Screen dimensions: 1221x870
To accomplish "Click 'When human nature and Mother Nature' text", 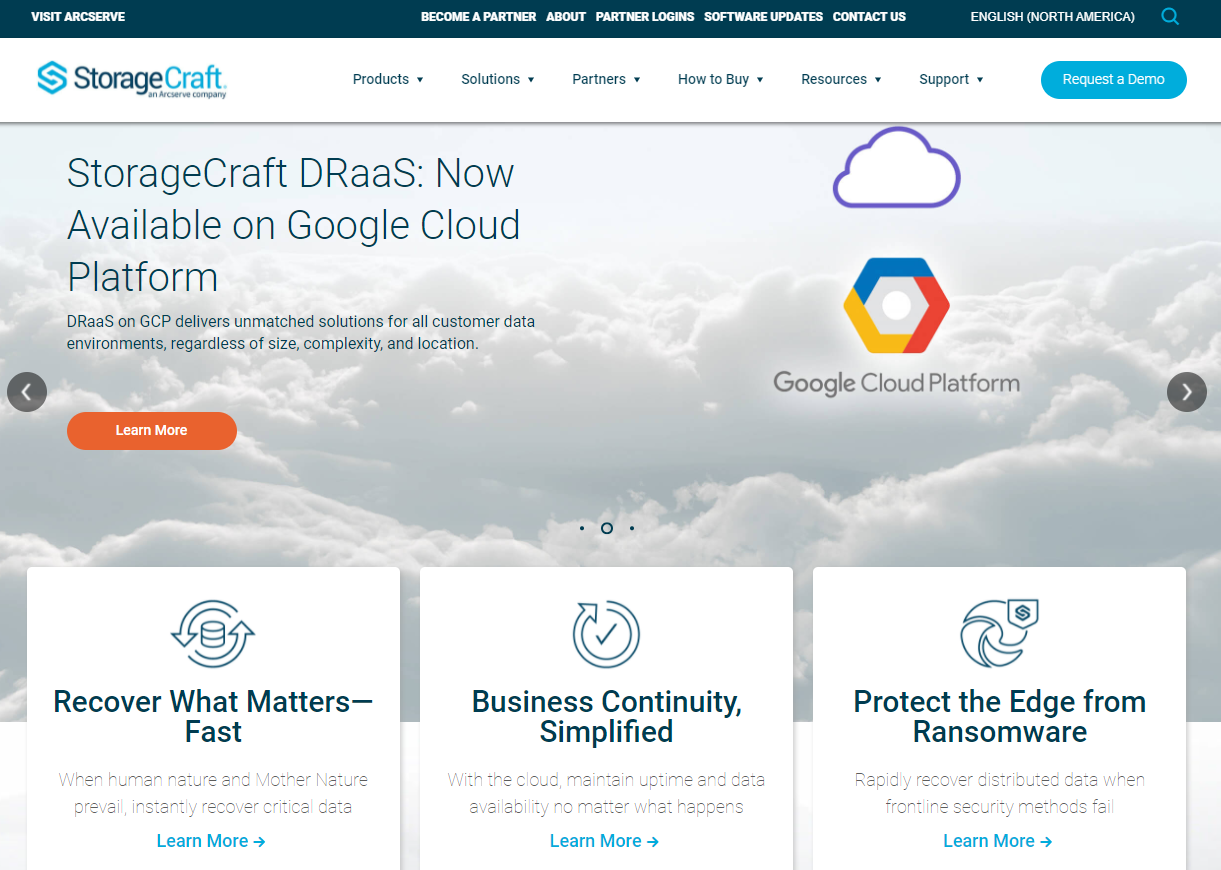I will tap(213, 793).
